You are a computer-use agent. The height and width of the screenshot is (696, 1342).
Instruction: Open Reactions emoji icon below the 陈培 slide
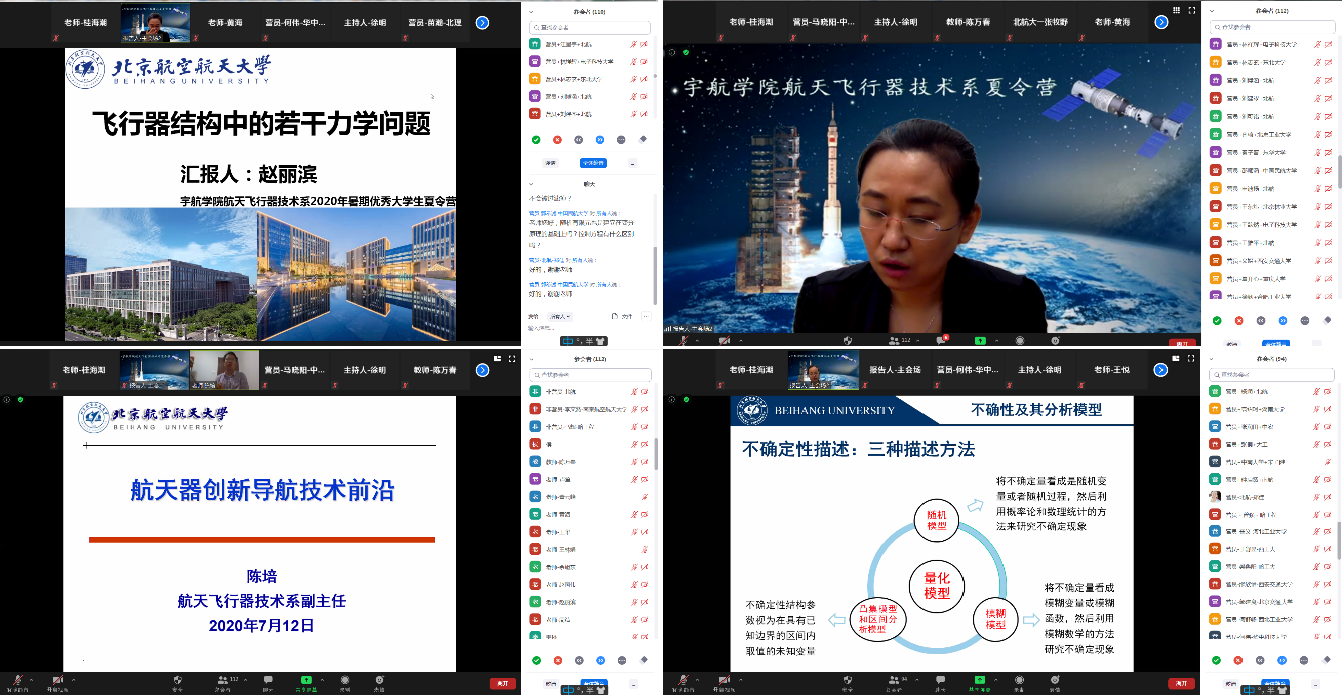point(380,682)
